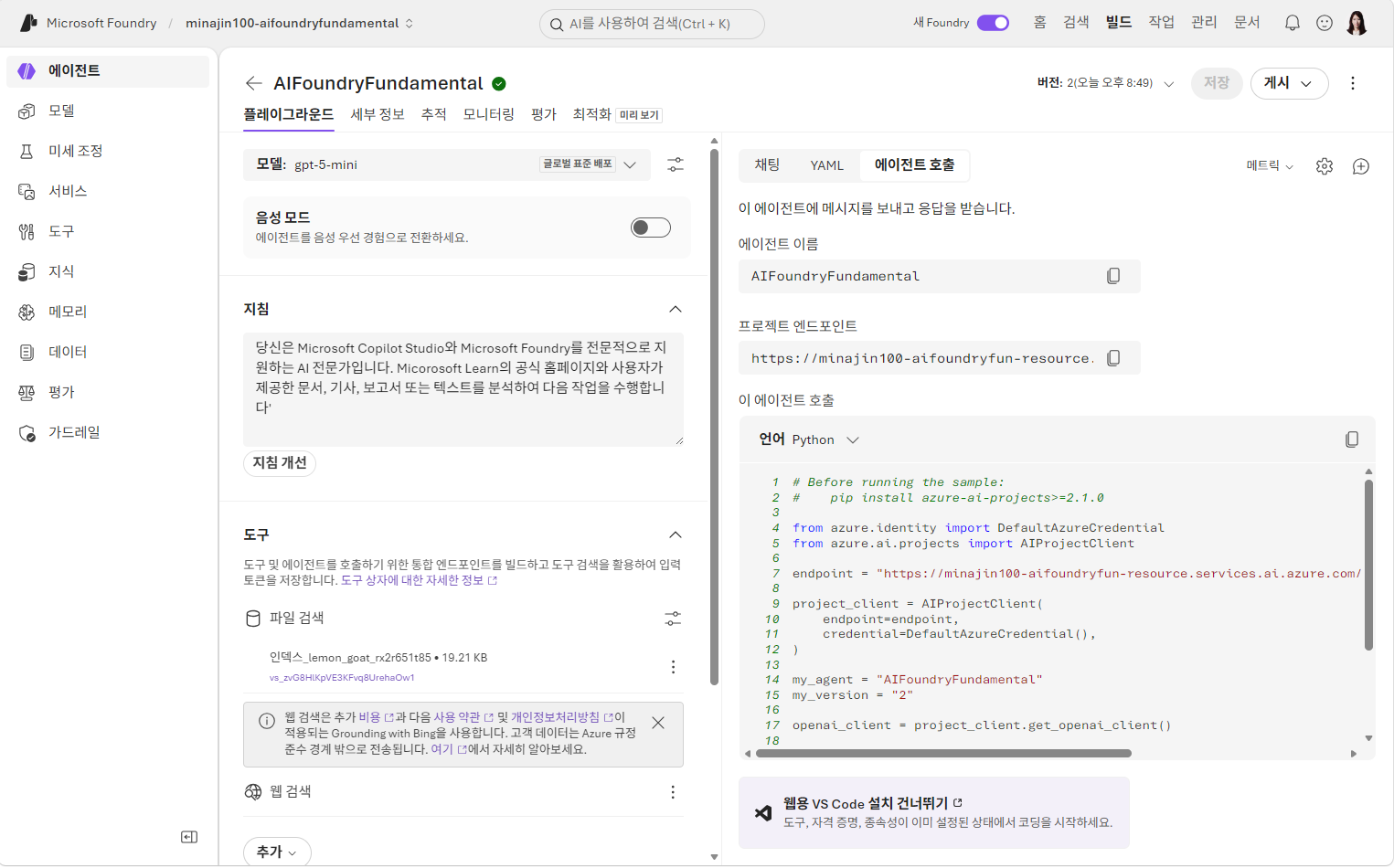Dismiss the Grounding with Bing notice

(658, 723)
